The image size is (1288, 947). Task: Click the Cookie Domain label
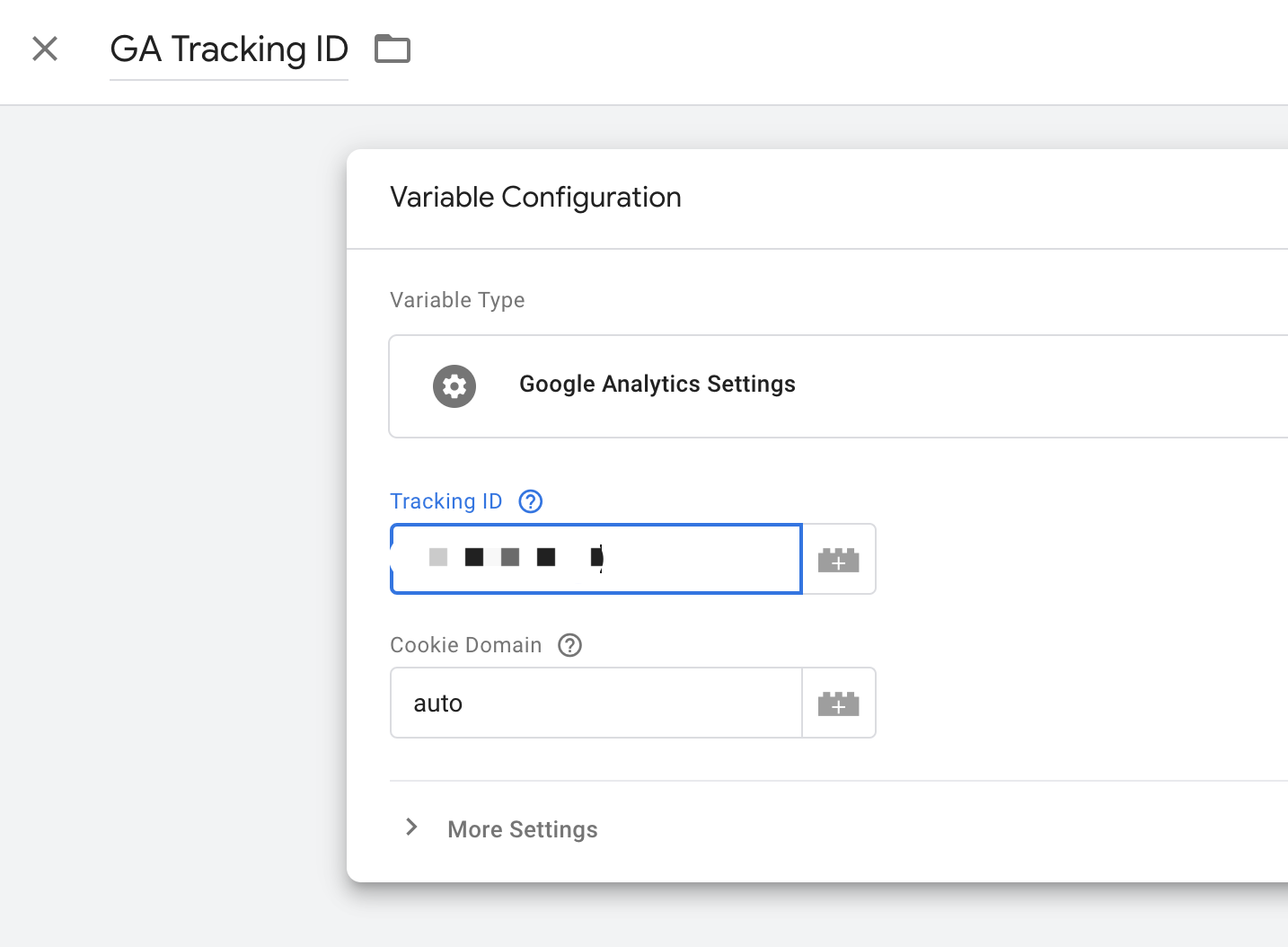pos(466,645)
